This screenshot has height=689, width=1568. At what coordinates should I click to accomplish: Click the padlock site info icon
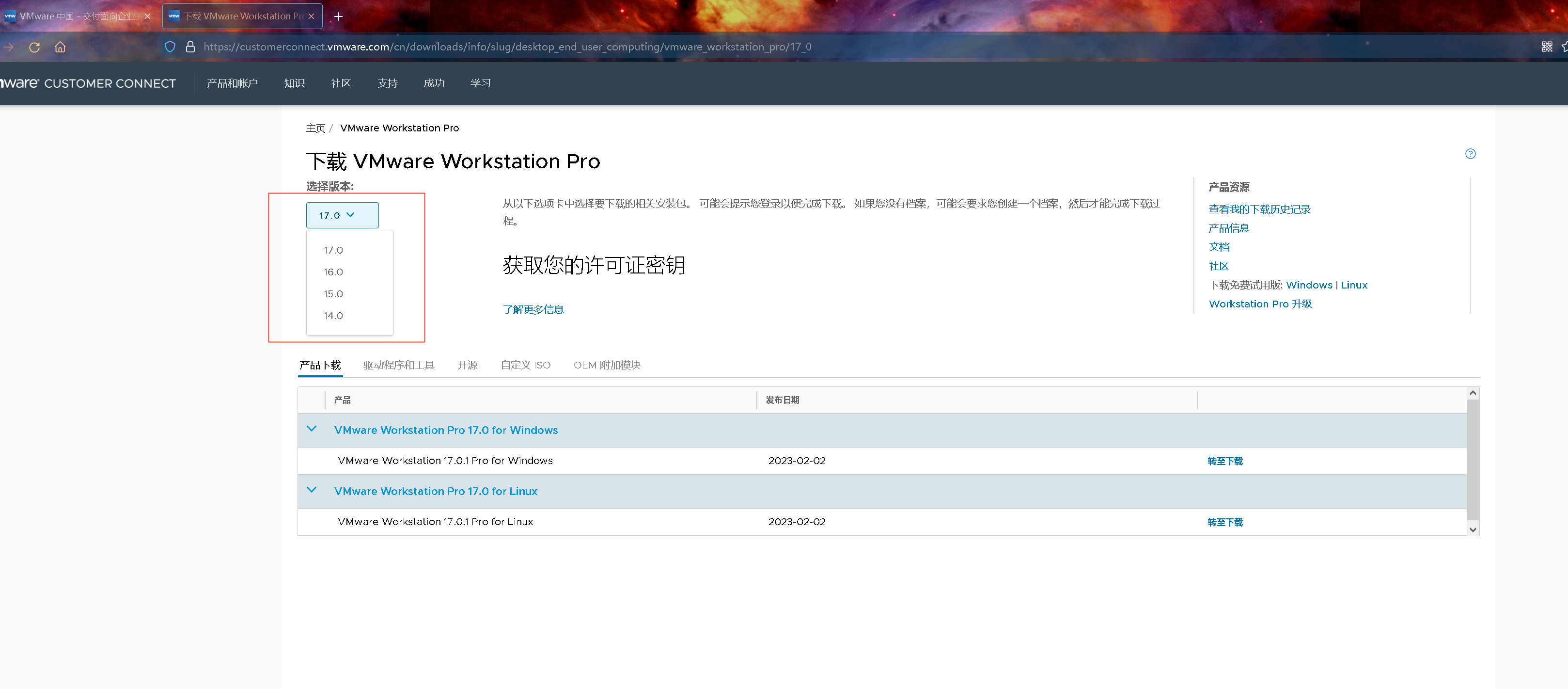190,47
